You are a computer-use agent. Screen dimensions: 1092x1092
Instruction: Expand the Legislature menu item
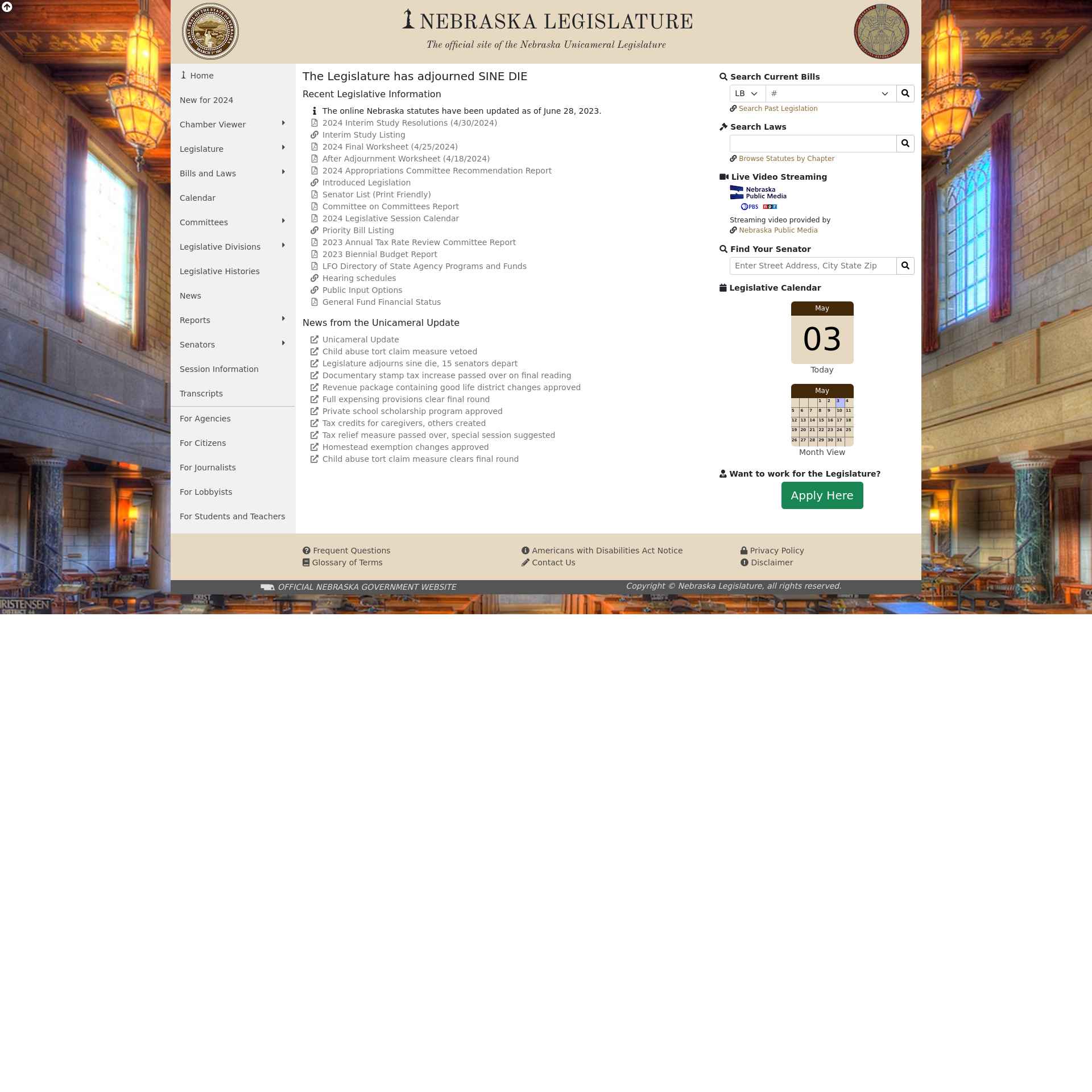283,148
